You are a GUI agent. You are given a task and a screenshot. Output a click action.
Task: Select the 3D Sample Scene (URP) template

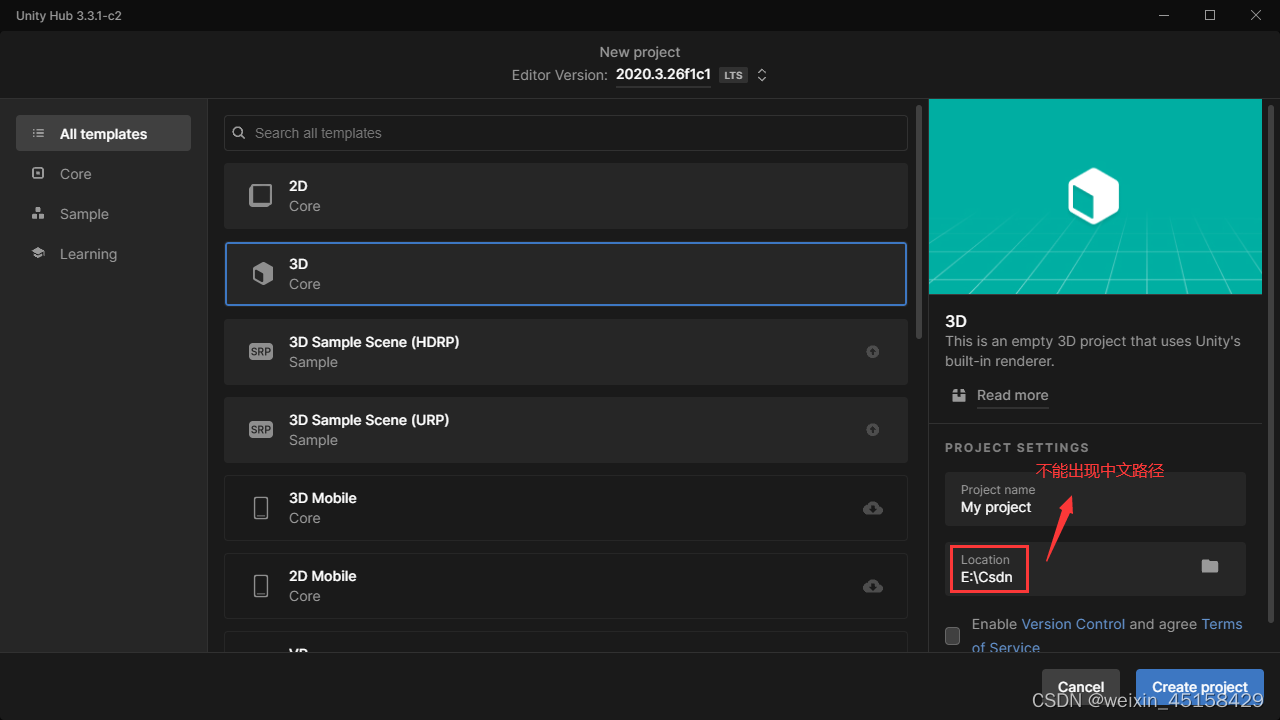(566, 430)
